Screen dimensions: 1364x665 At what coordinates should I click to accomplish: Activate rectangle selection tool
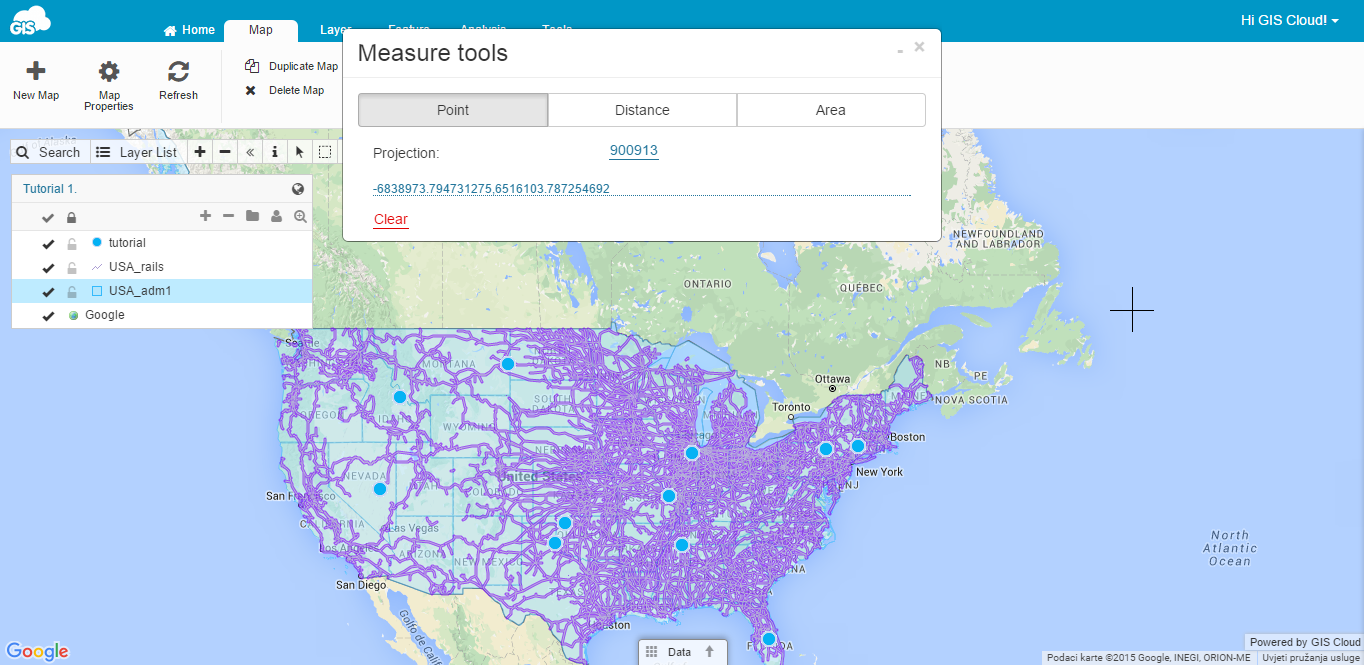point(325,152)
